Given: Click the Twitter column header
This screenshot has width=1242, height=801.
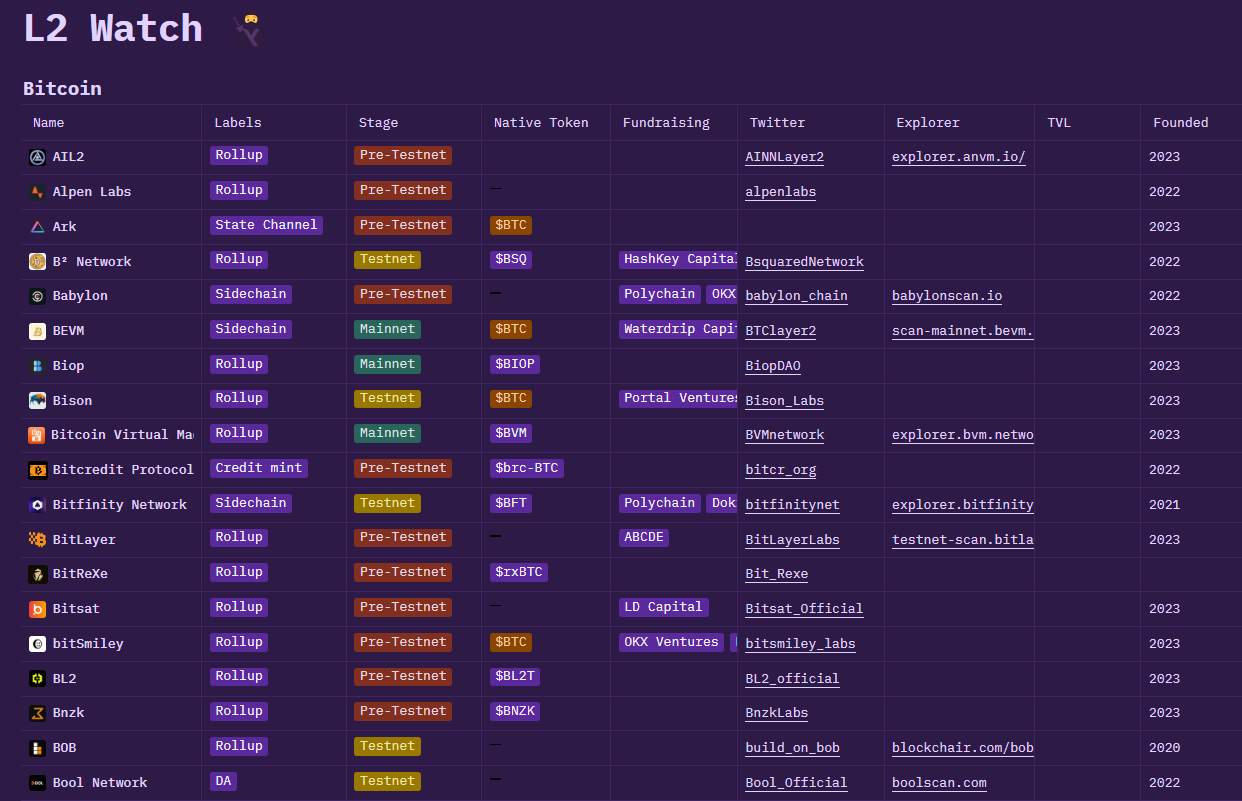Looking at the screenshot, I should 777,123.
